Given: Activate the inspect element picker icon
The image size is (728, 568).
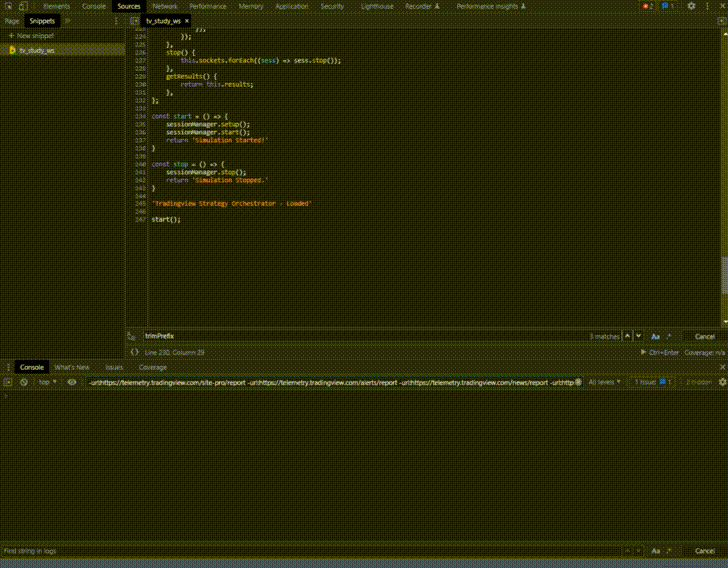Looking at the screenshot, I should 8,7.
